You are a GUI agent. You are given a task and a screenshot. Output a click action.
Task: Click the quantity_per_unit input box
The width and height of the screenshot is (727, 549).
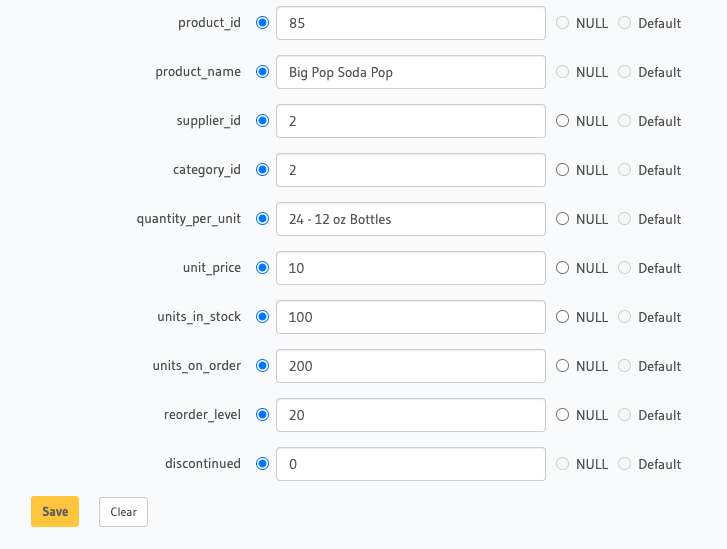tap(410, 219)
